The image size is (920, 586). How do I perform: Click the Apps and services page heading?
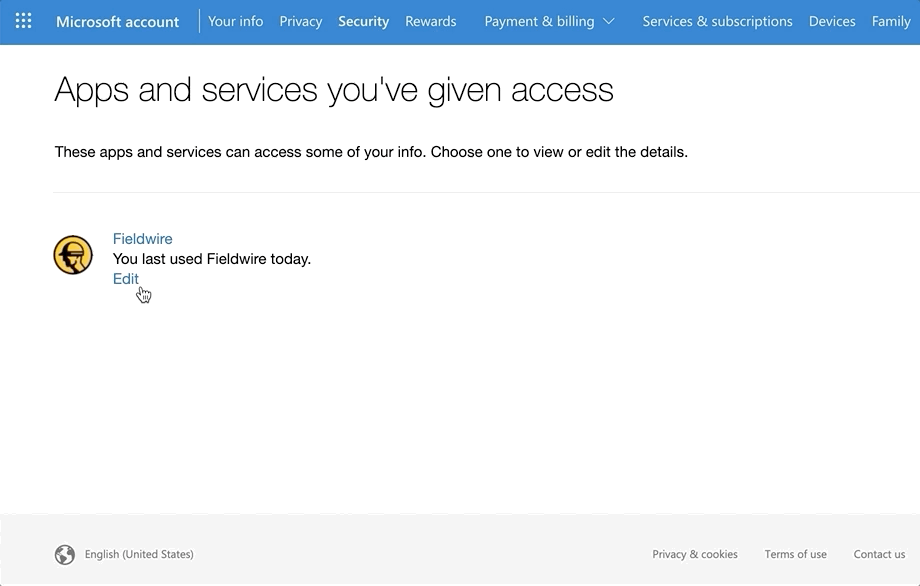coord(333,90)
